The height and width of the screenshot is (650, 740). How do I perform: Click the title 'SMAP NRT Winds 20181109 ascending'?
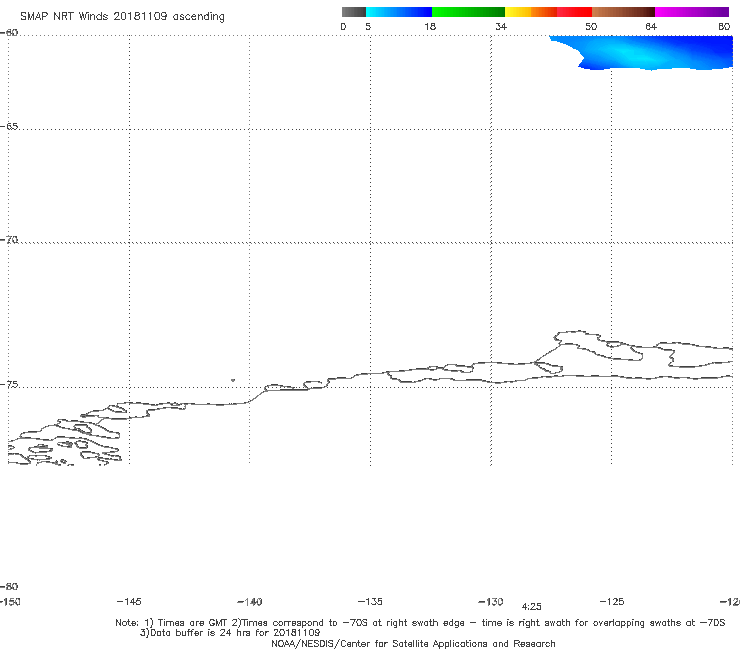122,16
